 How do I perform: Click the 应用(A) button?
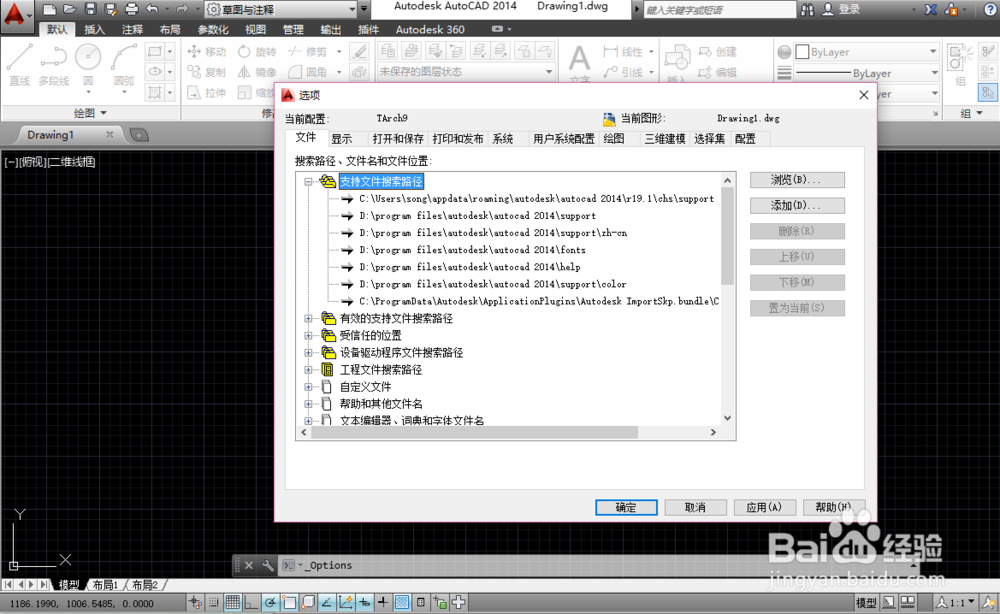pyautogui.click(x=765, y=508)
